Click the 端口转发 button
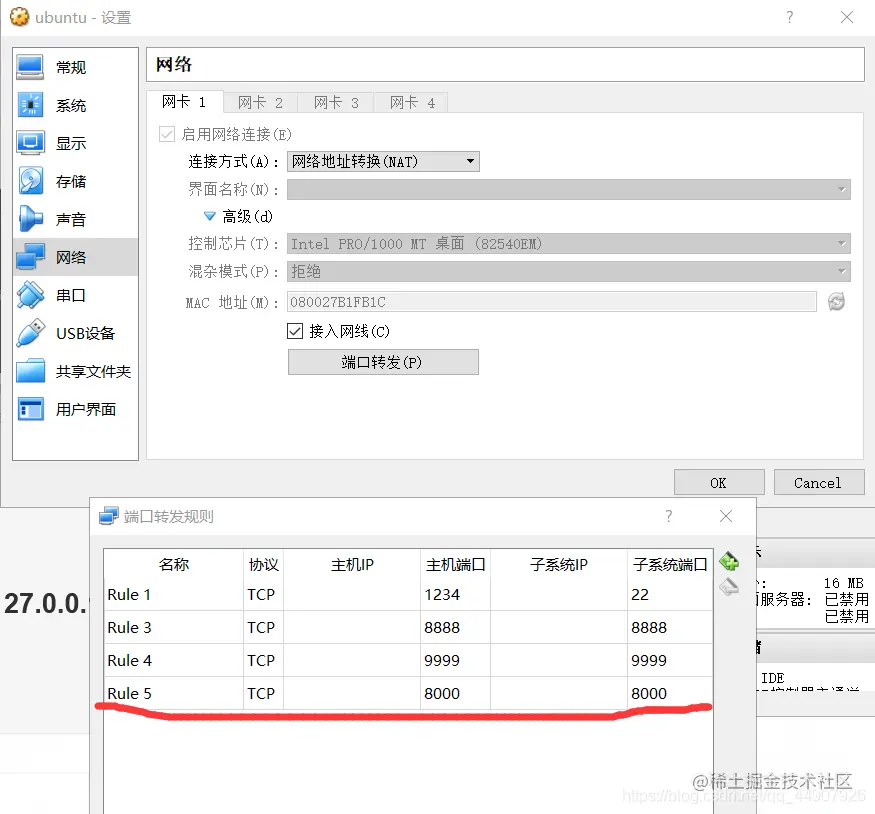The width and height of the screenshot is (875, 814). coord(383,361)
